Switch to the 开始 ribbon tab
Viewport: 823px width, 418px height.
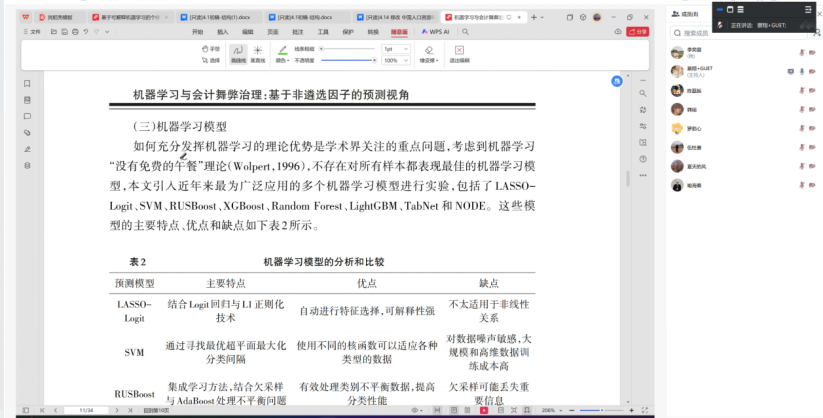coord(197,32)
